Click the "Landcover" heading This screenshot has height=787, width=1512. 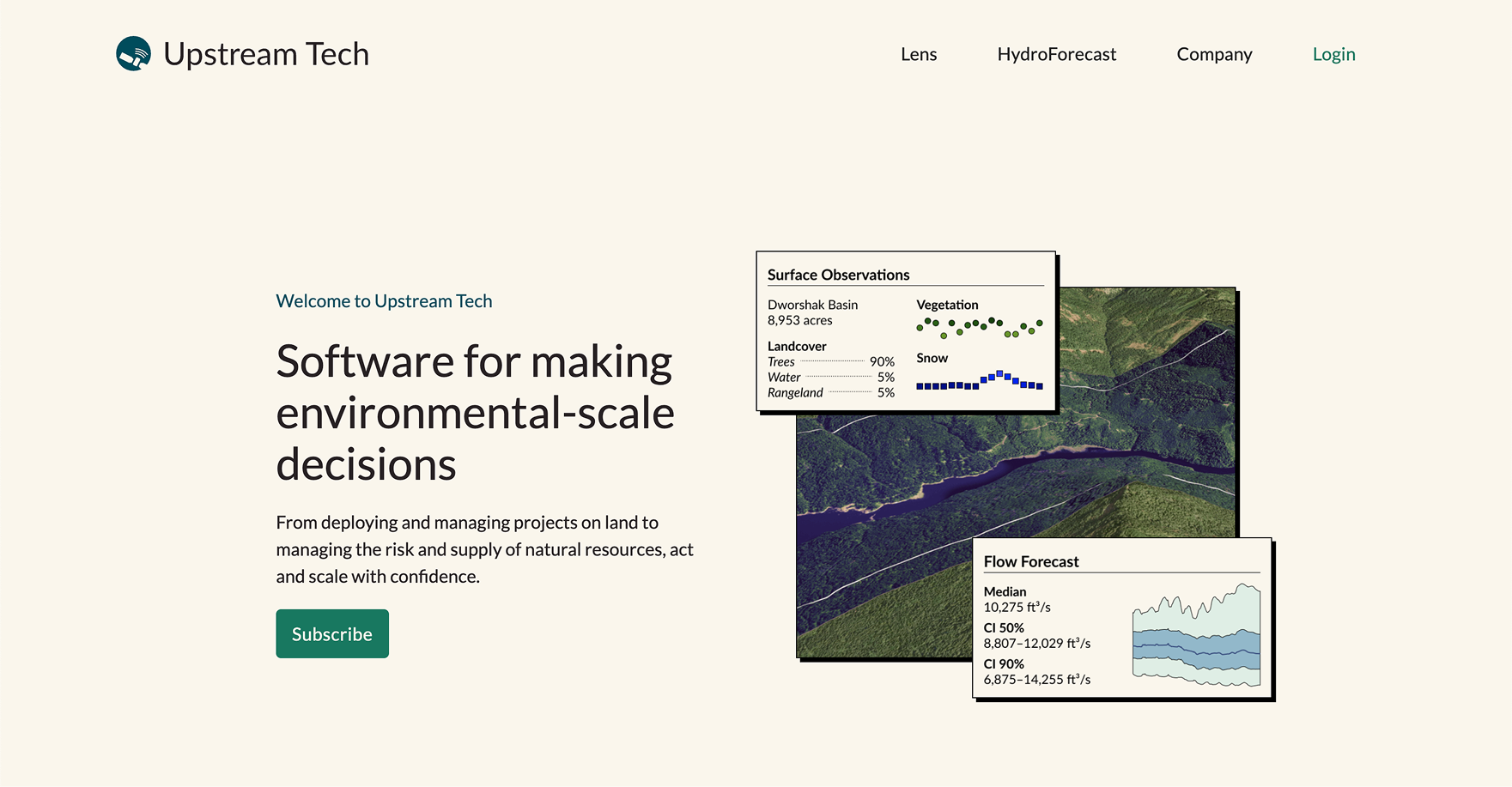[797, 346]
